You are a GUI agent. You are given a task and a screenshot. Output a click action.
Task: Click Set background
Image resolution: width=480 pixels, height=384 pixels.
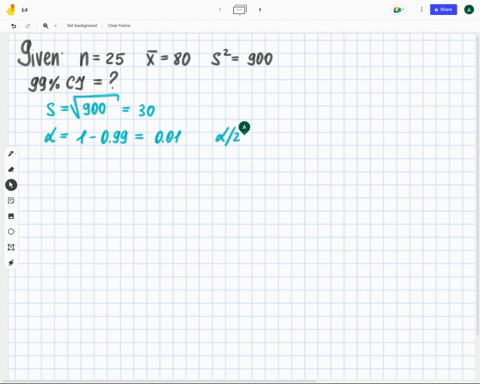pos(82,26)
